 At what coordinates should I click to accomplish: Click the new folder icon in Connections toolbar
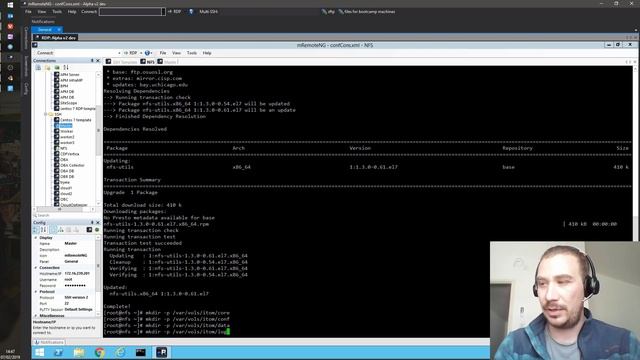[48, 67]
